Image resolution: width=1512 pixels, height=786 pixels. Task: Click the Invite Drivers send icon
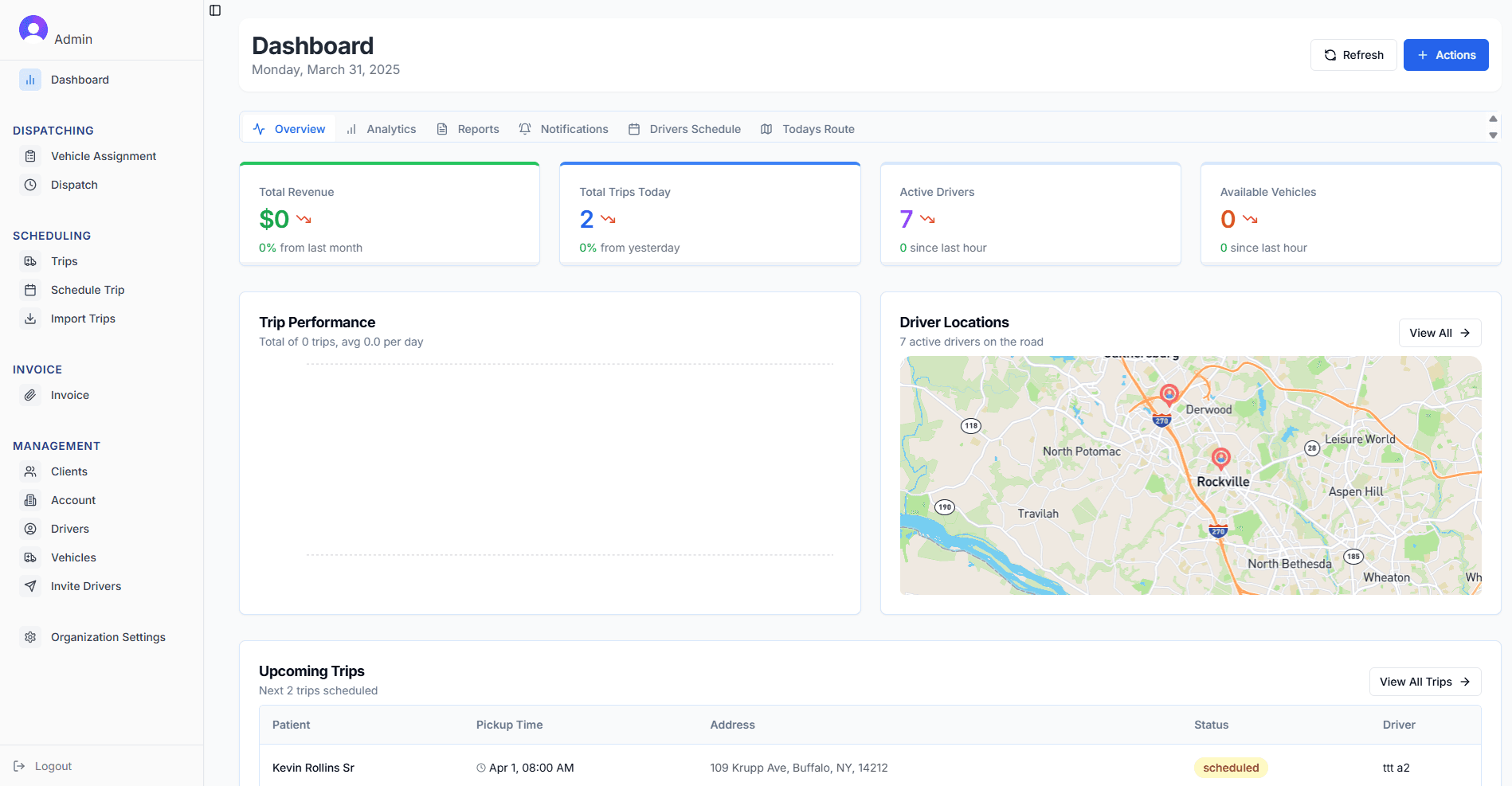click(x=30, y=586)
